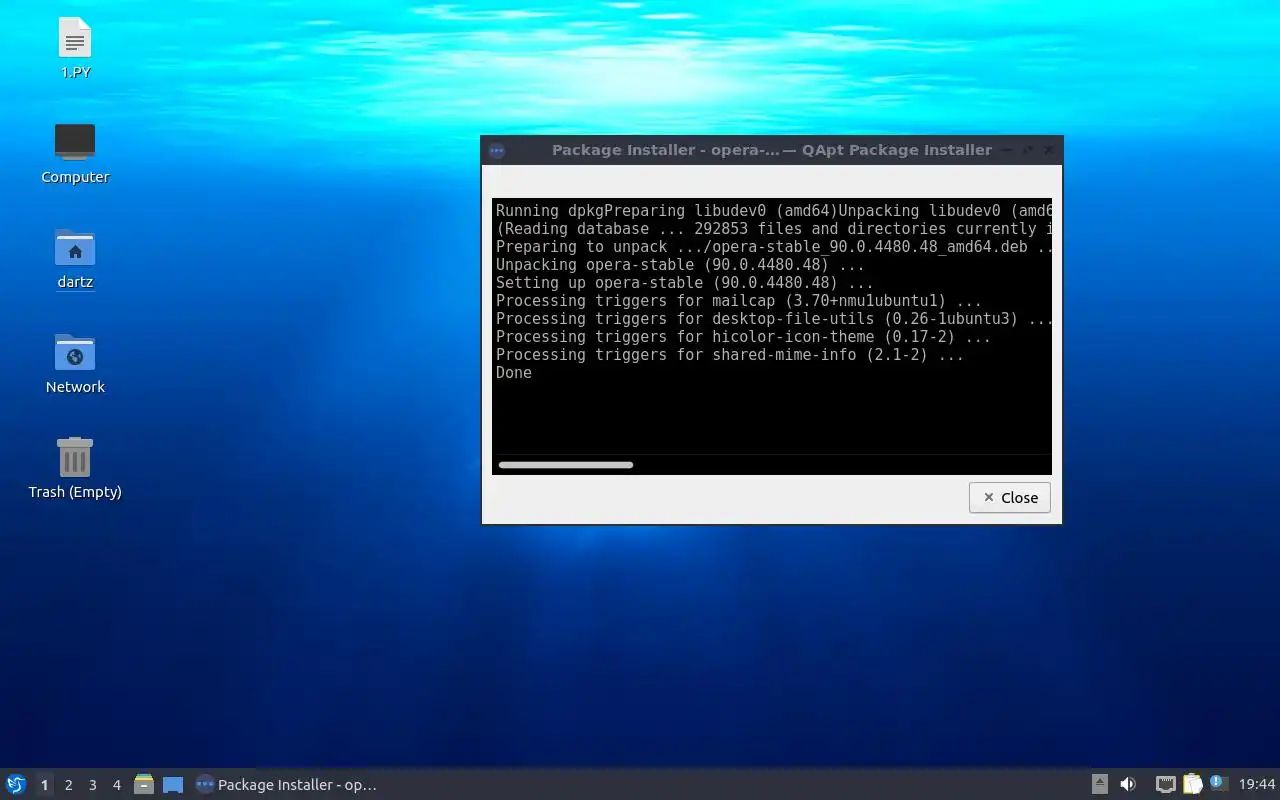The image size is (1280, 800).
Task: Click the horizontal scrollbar in terminal output
Action: click(x=566, y=465)
